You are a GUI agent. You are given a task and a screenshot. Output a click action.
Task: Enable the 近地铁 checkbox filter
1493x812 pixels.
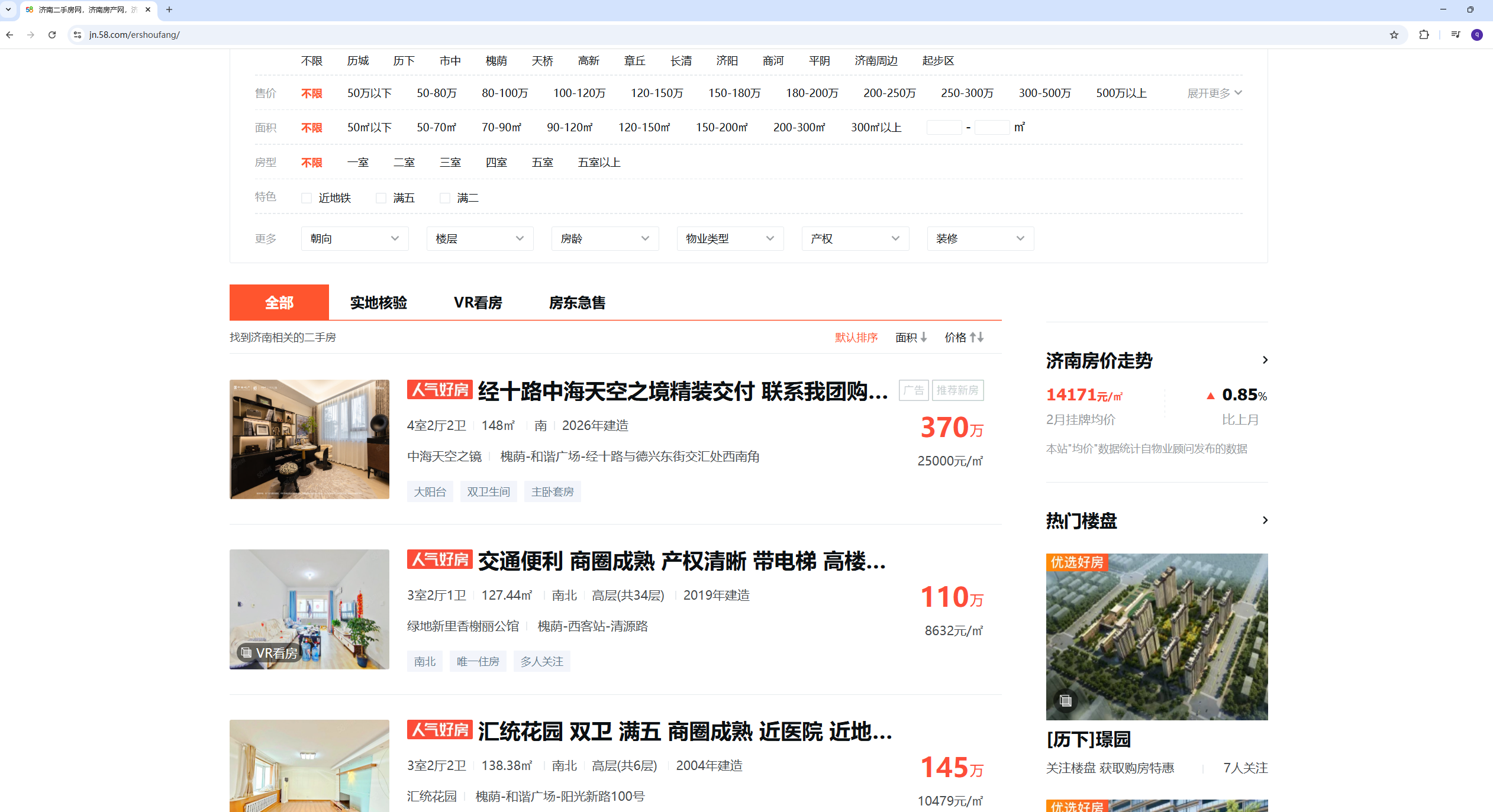(x=307, y=198)
